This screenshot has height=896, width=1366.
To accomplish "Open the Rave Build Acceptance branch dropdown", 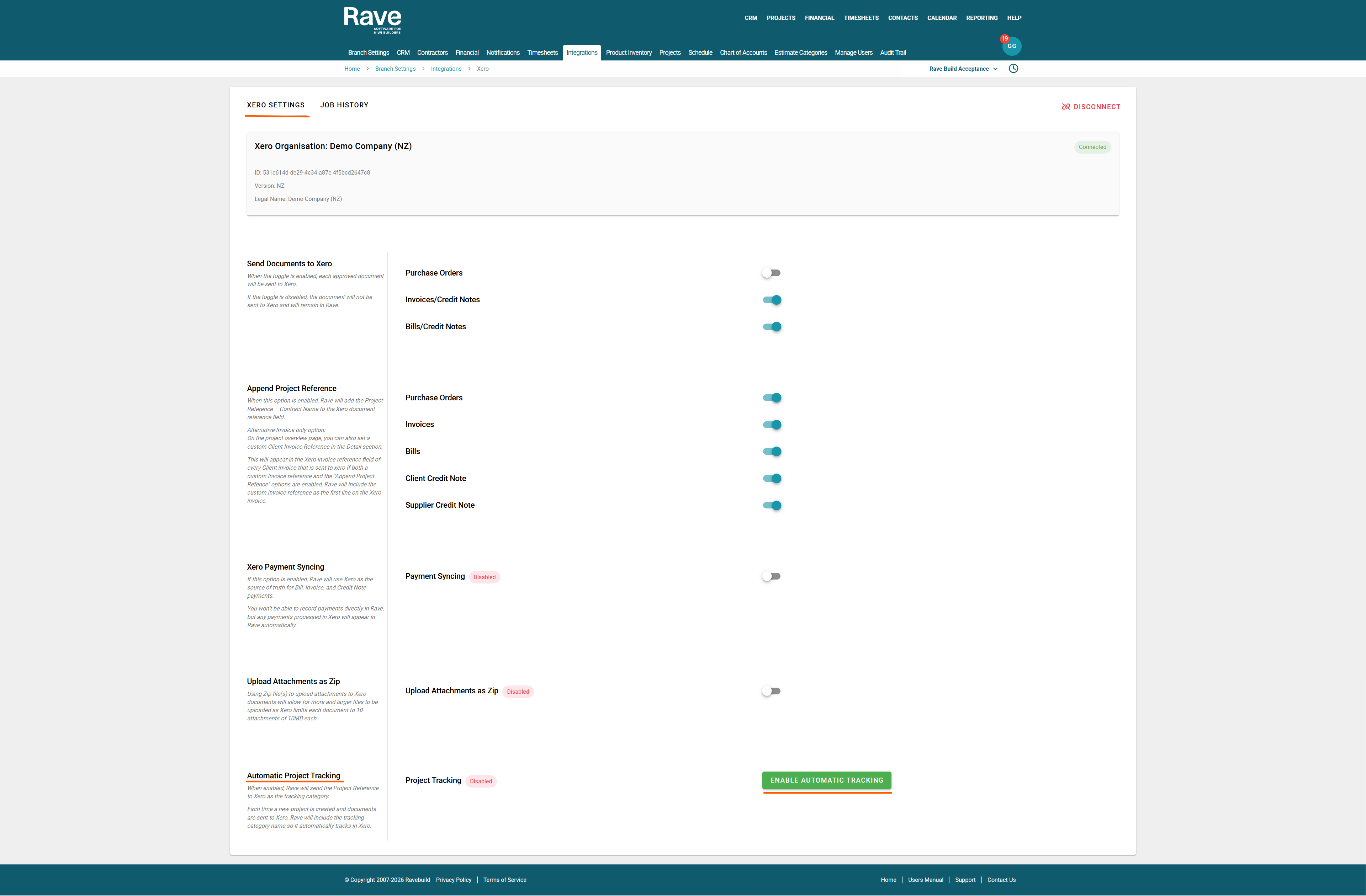I will point(963,69).
